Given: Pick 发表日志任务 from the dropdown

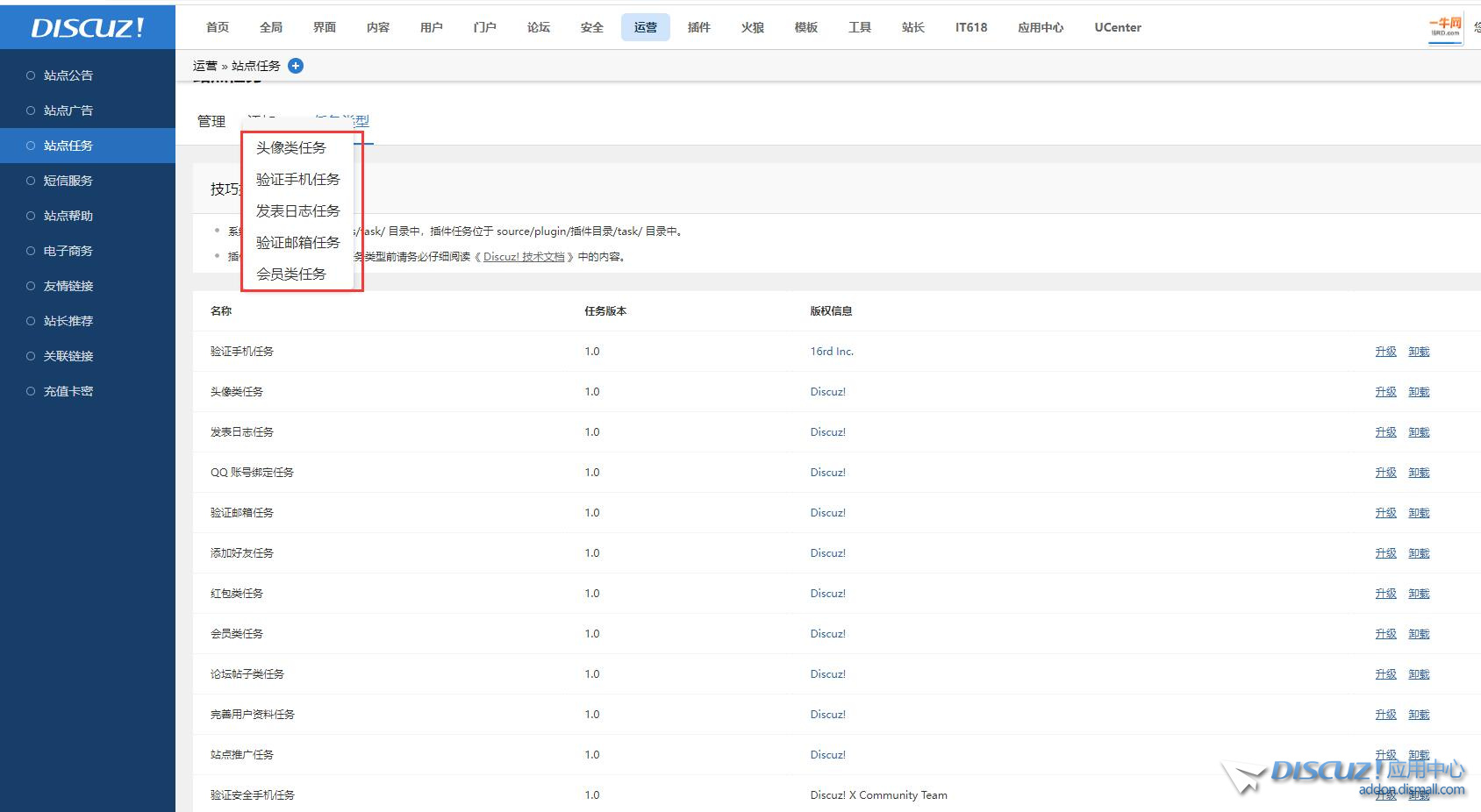Looking at the screenshot, I should 297,211.
